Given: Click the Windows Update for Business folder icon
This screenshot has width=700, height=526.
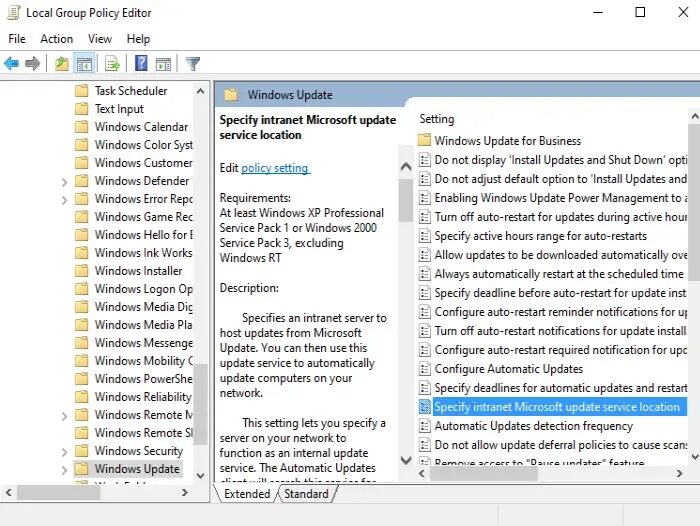Looking at the screenshot, I should (425, 140).
